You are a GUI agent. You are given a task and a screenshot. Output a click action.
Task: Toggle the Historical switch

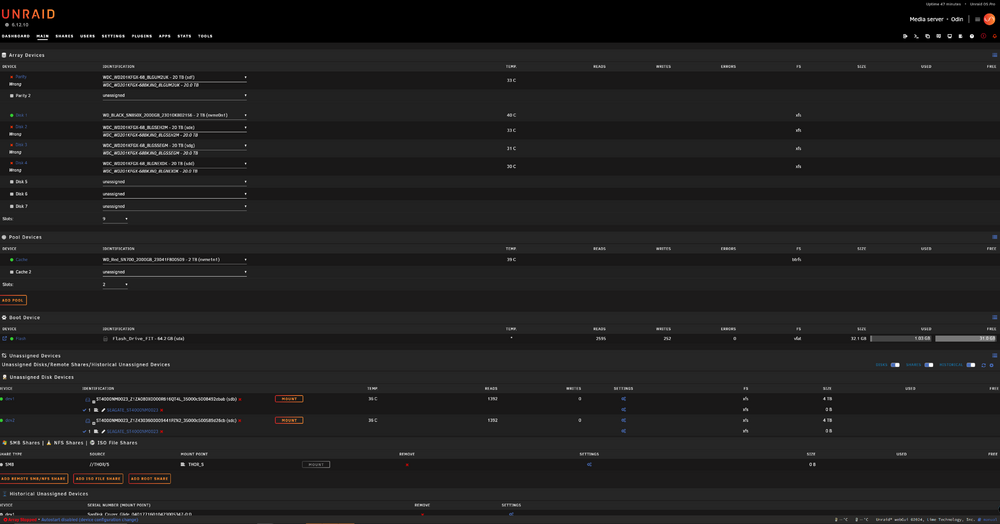(971, 365)
